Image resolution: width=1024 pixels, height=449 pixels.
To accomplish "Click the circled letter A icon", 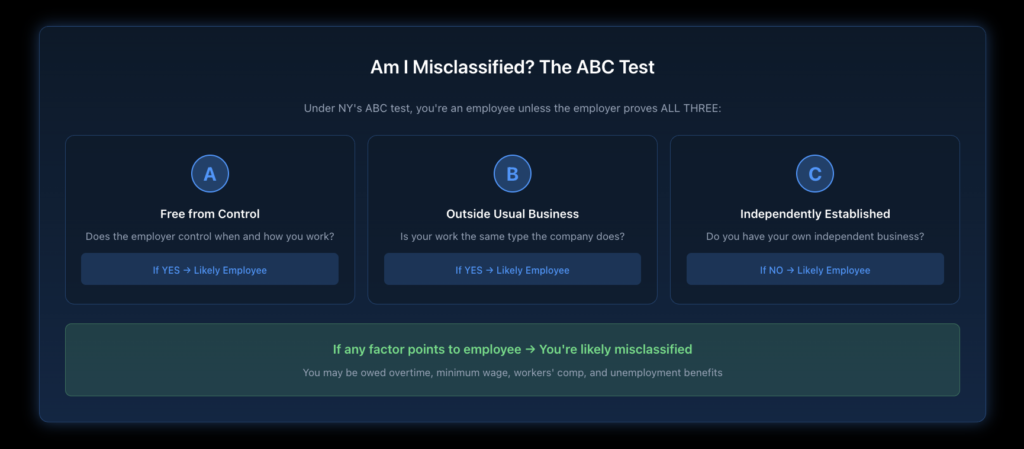I will (x=210, y=174).
